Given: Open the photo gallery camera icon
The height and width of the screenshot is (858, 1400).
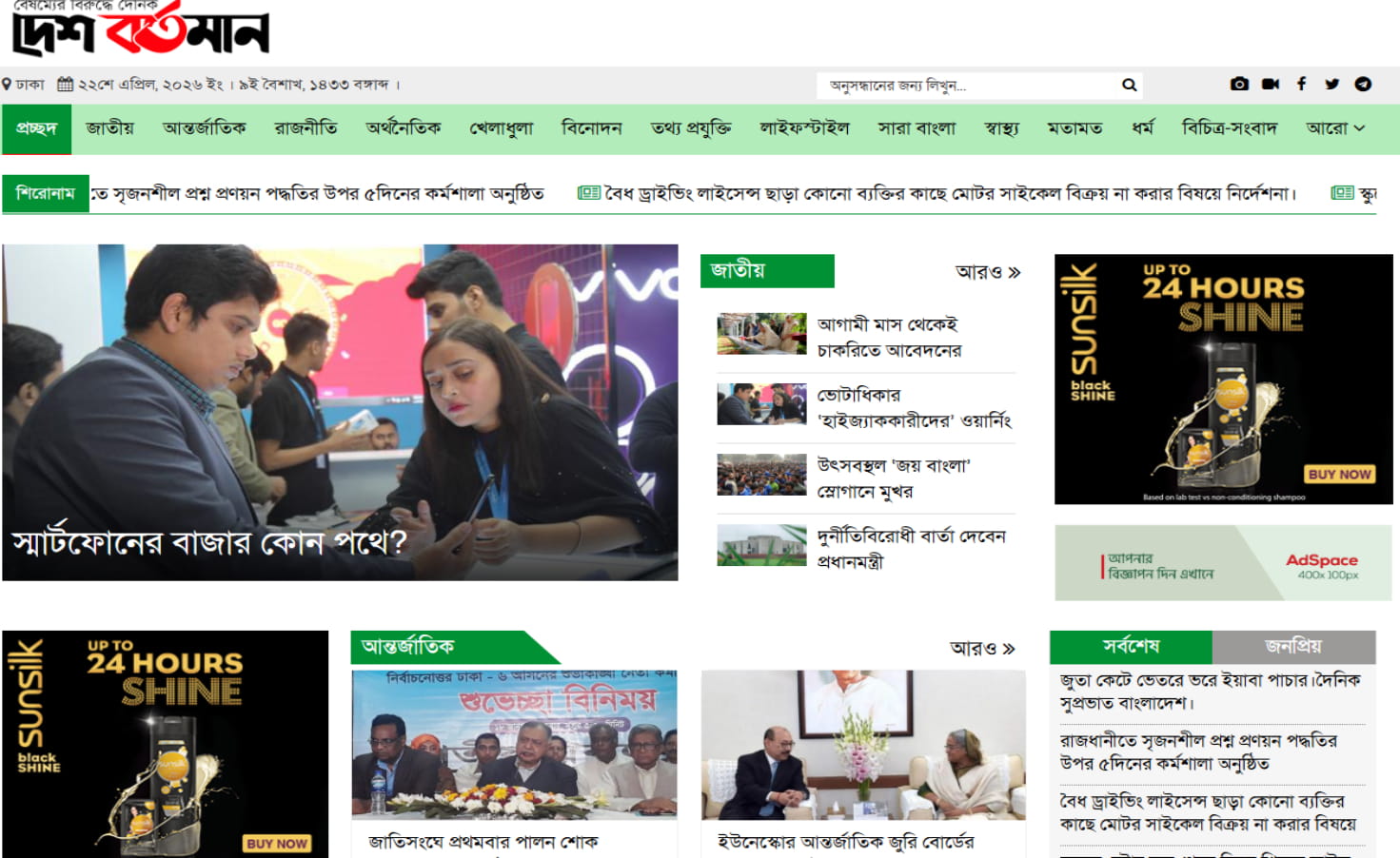Looking at the screenshot, I should pyautogui.click(x=1238, y=84).
